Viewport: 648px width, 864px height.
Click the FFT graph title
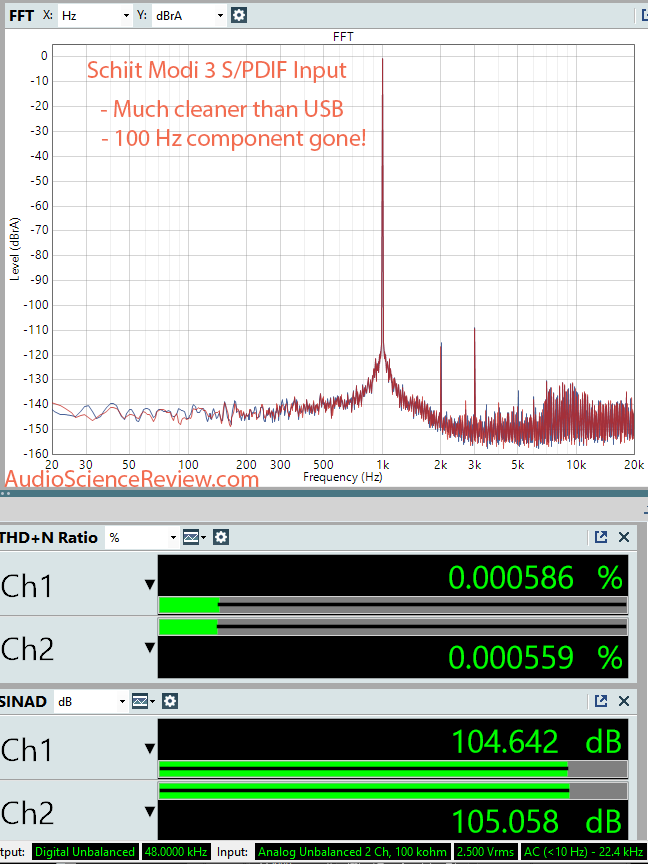[343, 36]
